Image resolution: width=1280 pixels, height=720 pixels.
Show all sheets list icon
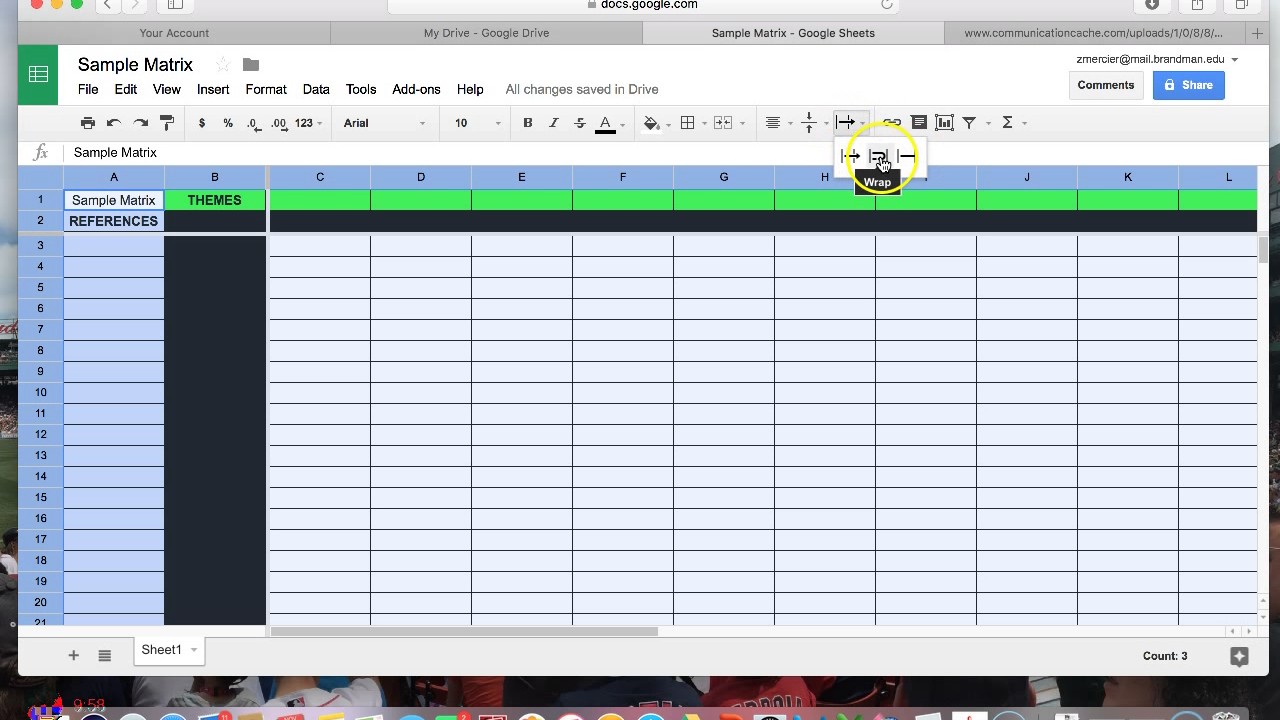[x=104, y=656]
